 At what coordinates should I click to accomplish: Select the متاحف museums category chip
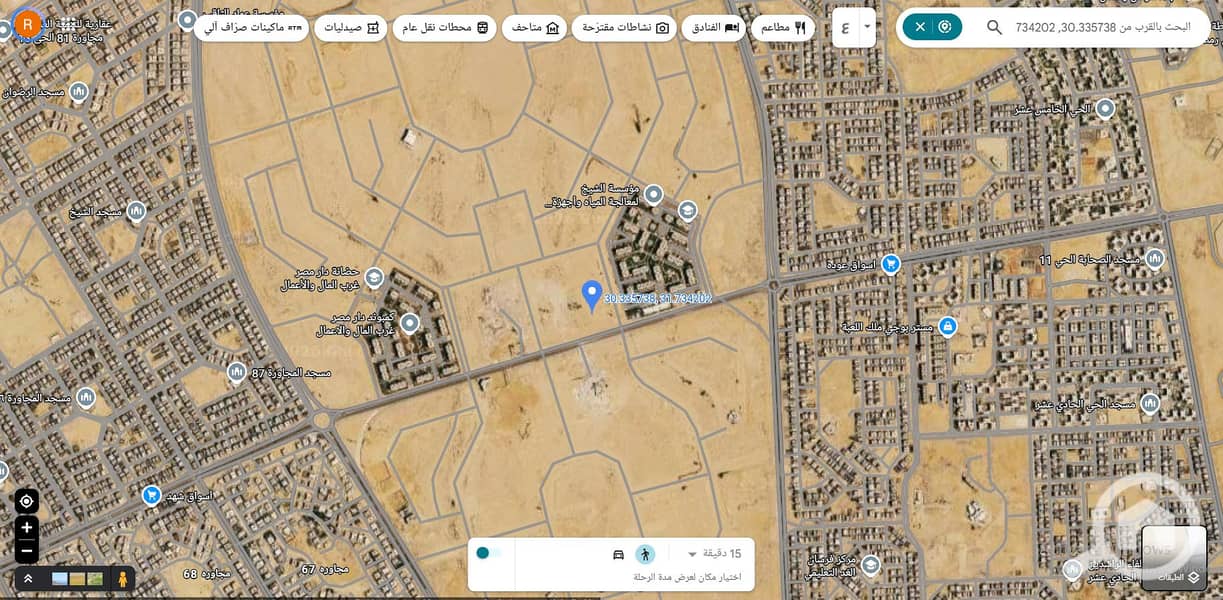coord(535,28)
